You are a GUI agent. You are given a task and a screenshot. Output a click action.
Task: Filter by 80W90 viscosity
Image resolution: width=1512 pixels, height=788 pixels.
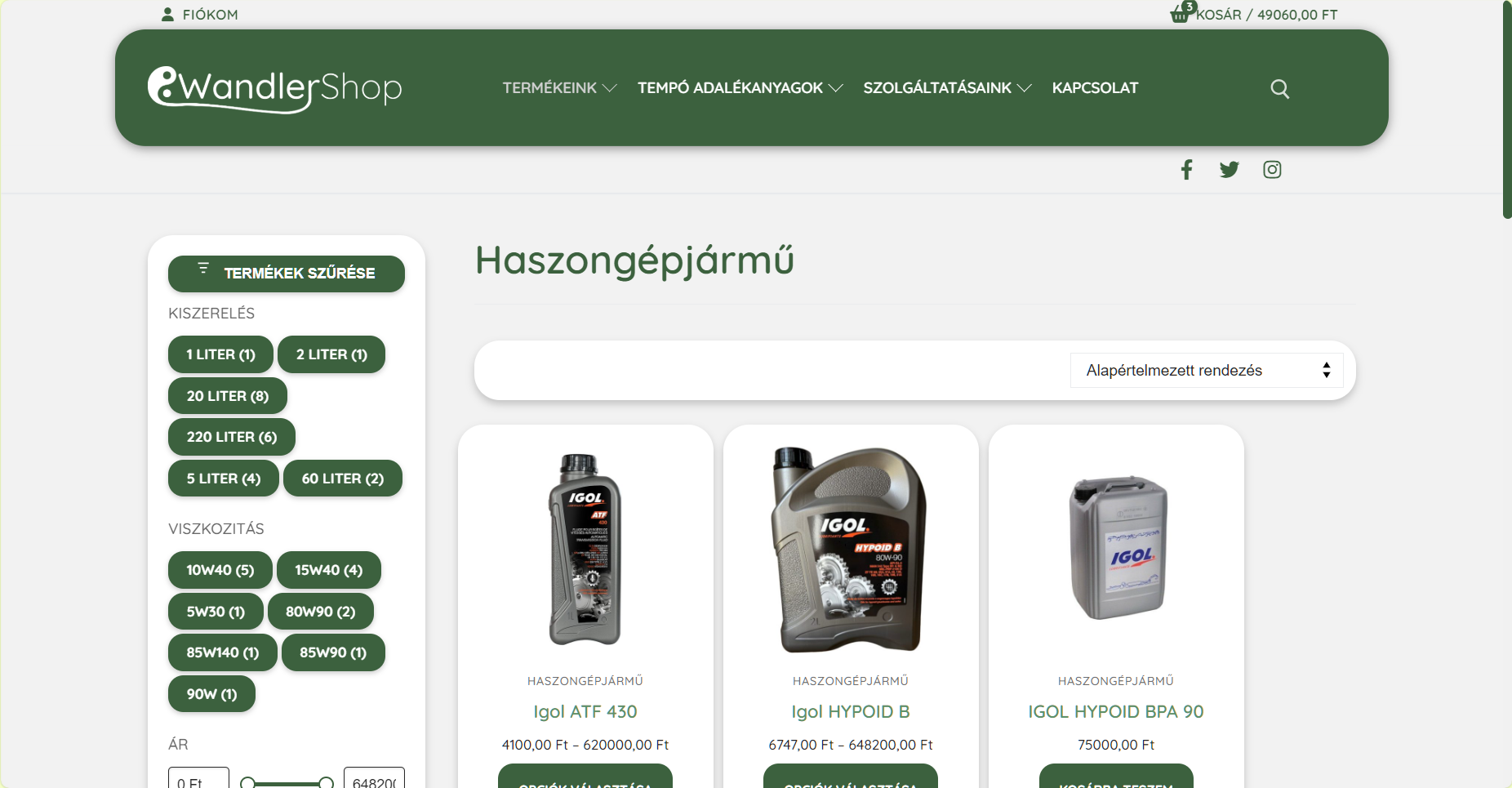tap(321, 612)
